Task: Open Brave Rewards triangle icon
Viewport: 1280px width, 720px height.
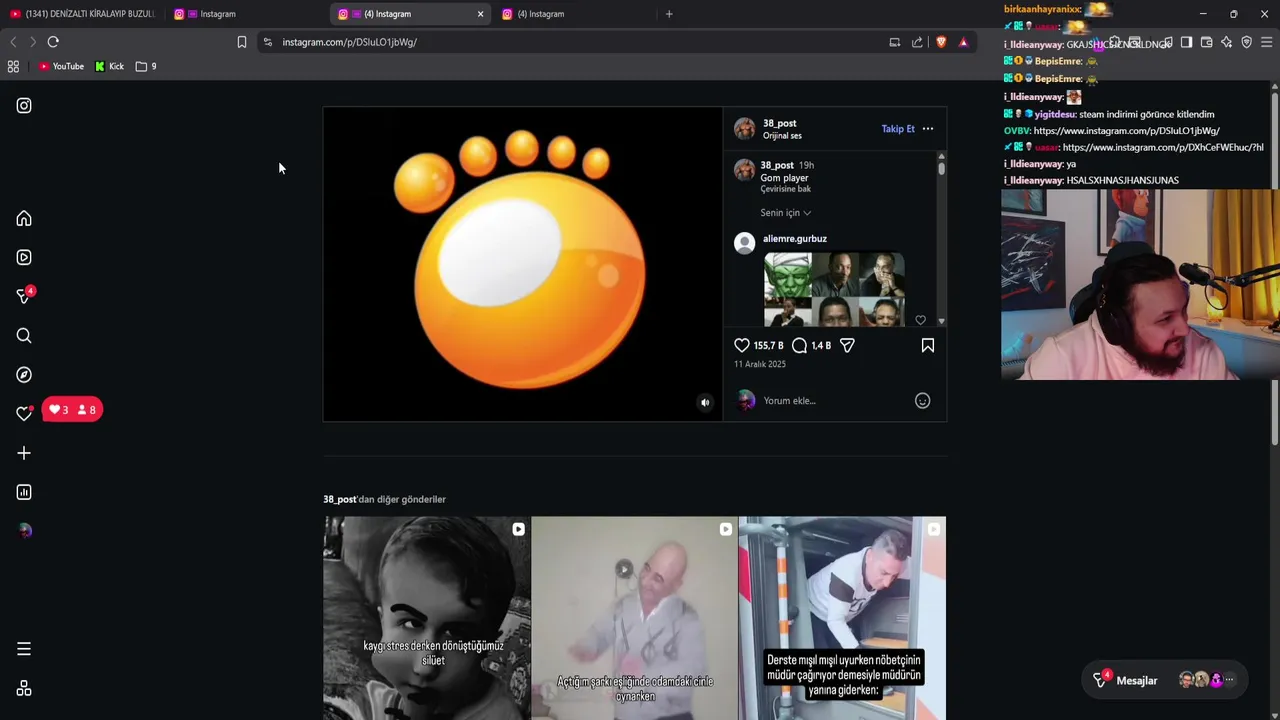Action: pyautogui.click(x=963, y=42)
